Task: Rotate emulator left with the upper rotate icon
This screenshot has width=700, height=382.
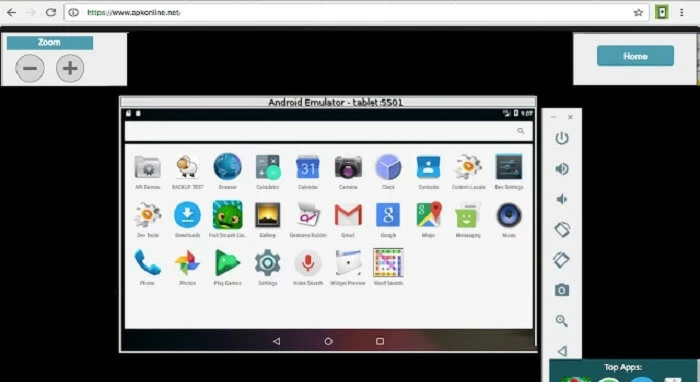Action: coord(562,229)
